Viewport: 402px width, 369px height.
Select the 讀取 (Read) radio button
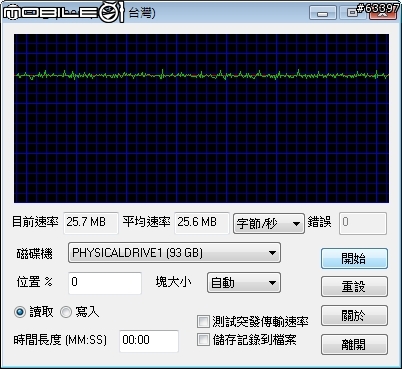pos(20,312)
